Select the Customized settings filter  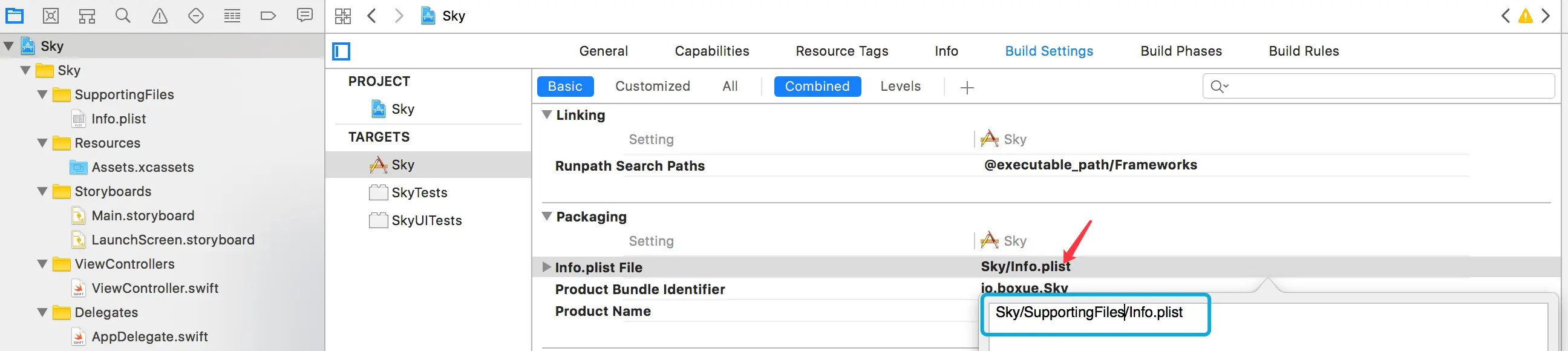(653, 87)
